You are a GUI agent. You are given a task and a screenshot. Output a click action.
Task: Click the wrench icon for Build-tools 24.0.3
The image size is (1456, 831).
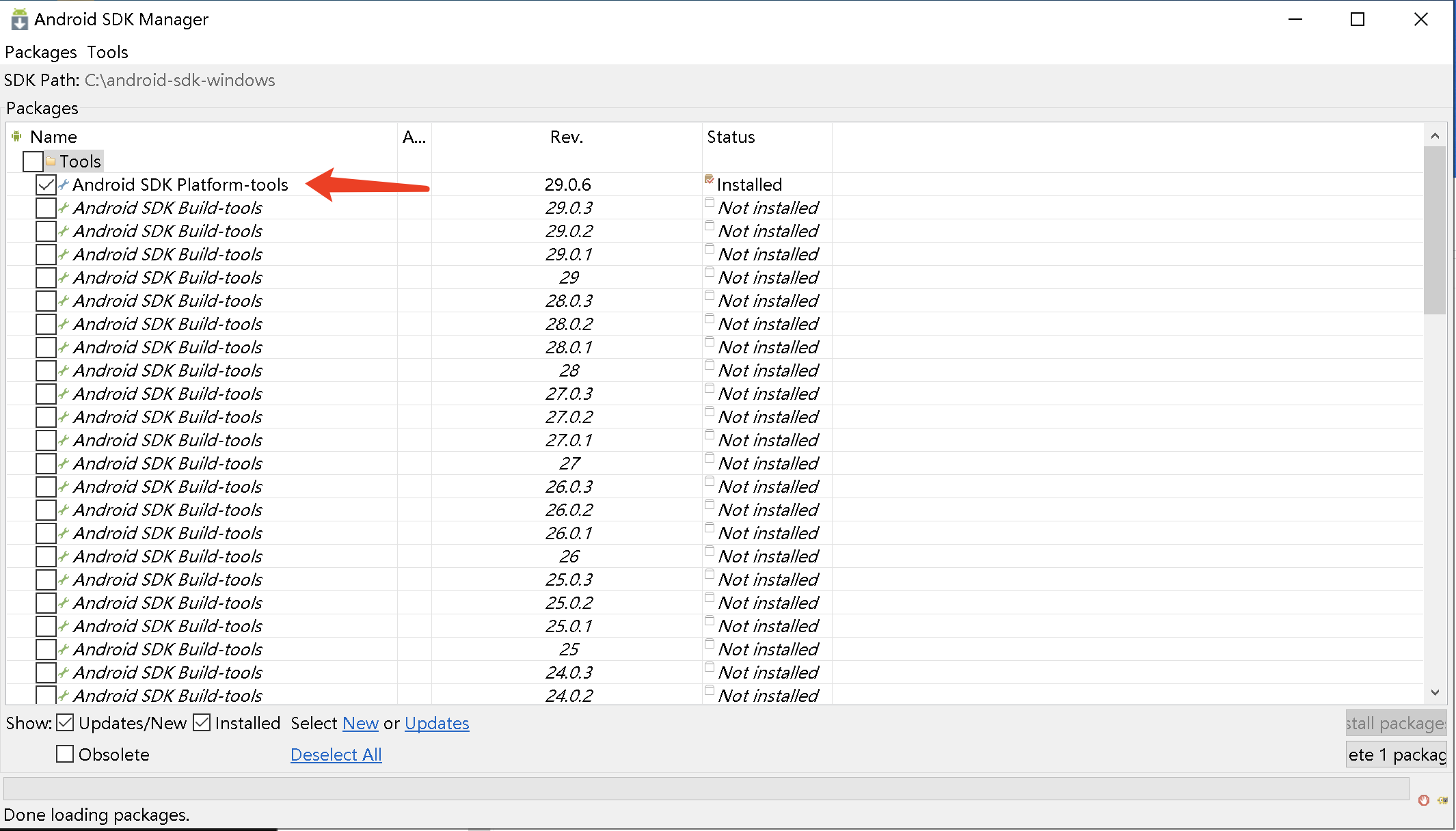pos(64,672)
